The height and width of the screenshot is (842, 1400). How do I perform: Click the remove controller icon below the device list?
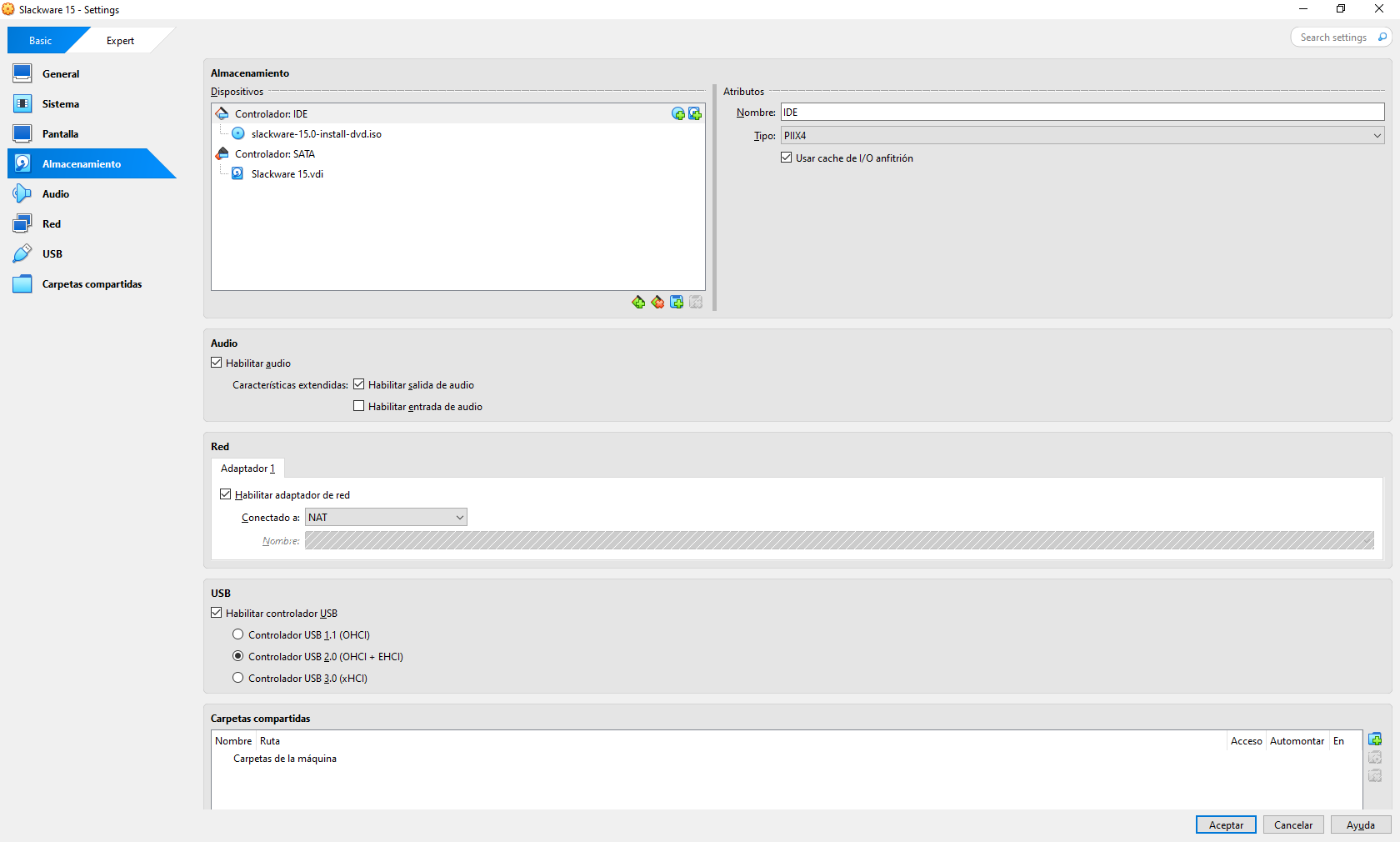pos(657,302)
